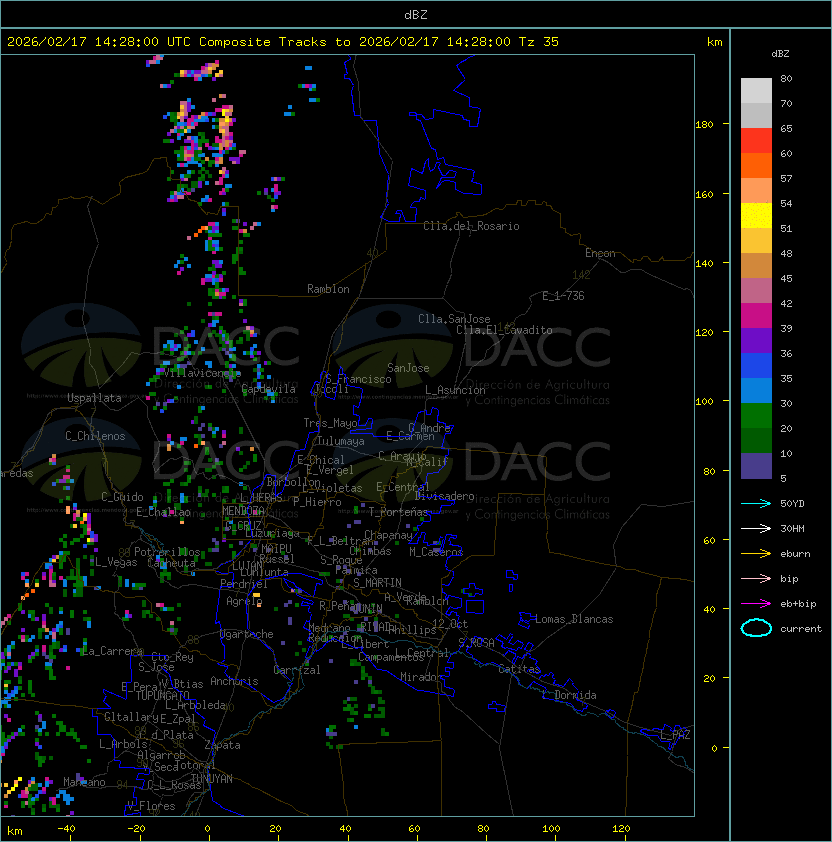Screen dimensions: 832x842
Task: Click the 'V_Flores' map label
Action: click(151, 806)
